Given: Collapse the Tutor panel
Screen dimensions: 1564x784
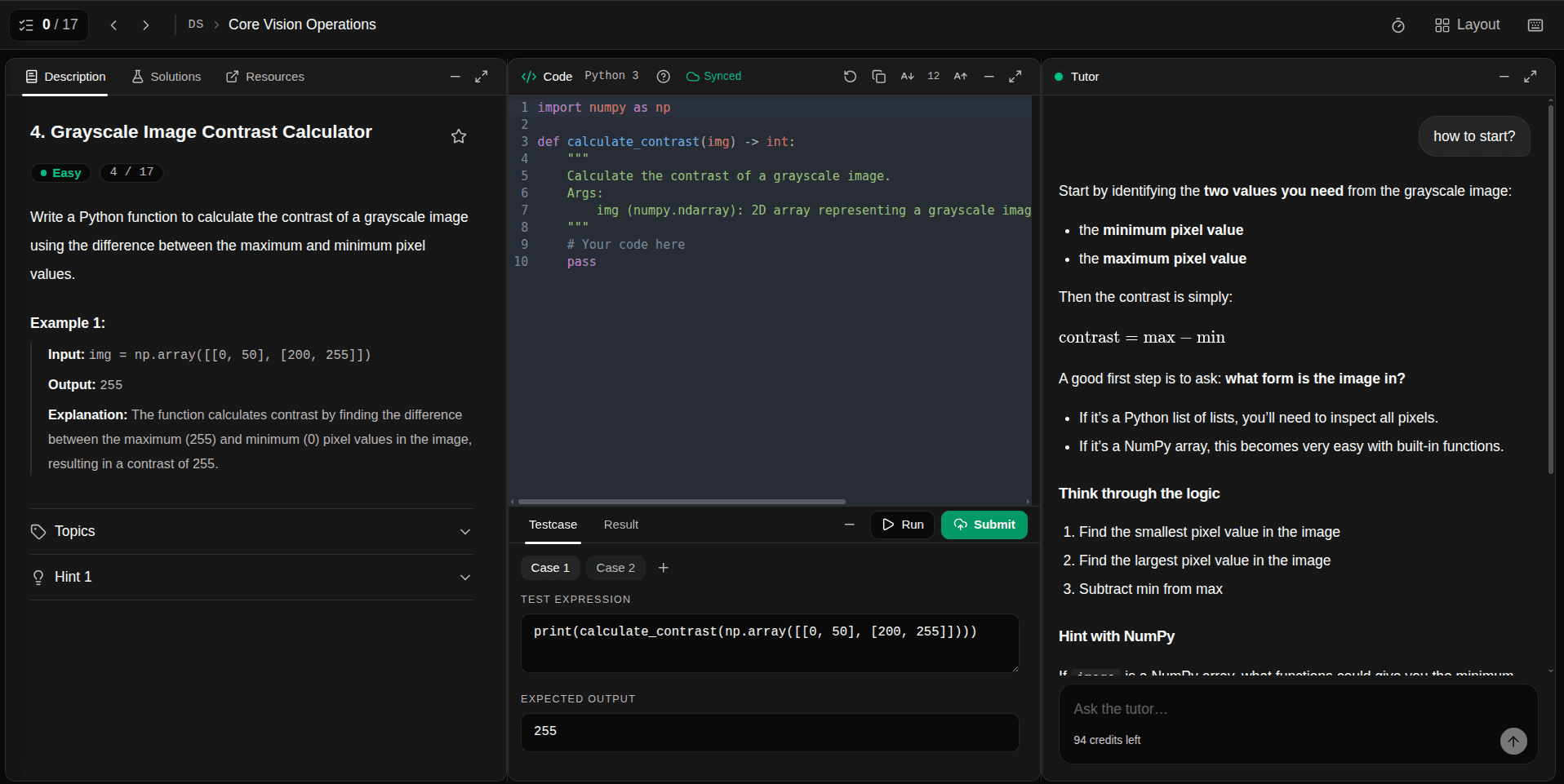Looking at the screenshot, I should tap(1504, 77).
